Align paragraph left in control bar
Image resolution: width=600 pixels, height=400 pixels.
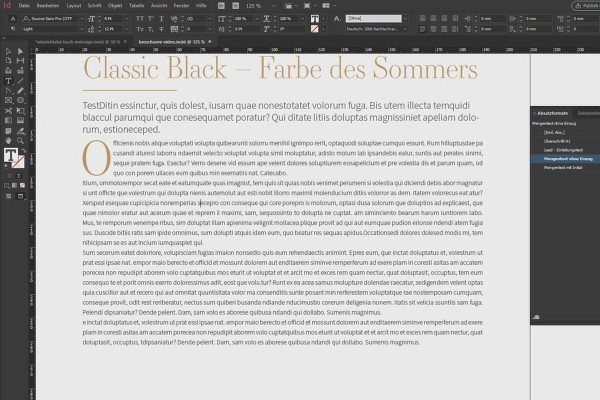tap(422, 18)
